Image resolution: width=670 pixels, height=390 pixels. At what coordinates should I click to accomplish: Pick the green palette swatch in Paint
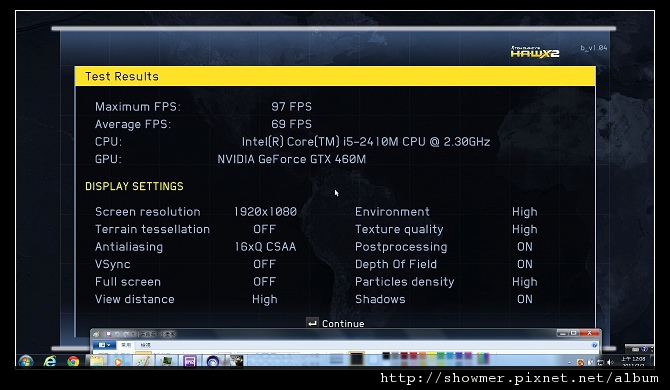441,355
